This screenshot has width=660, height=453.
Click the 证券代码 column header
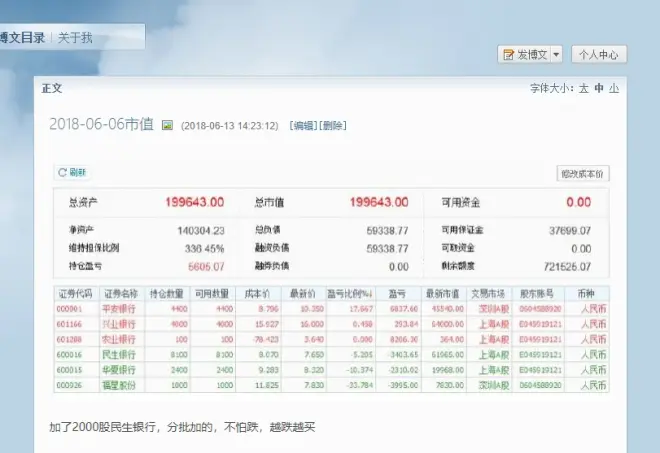pyautogui.click(x=73, y=294)
